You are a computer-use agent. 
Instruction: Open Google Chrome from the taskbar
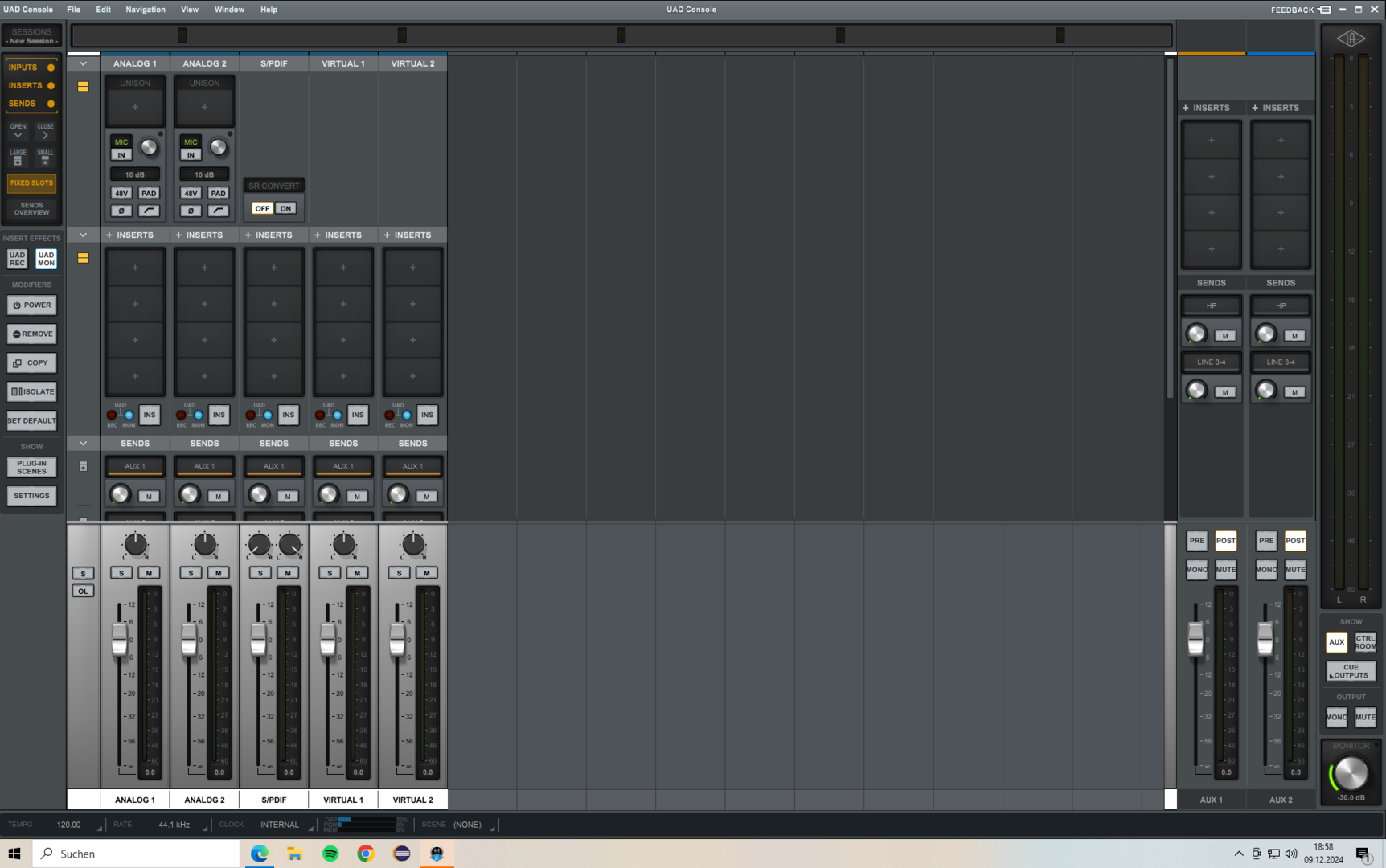click(366, 854)
